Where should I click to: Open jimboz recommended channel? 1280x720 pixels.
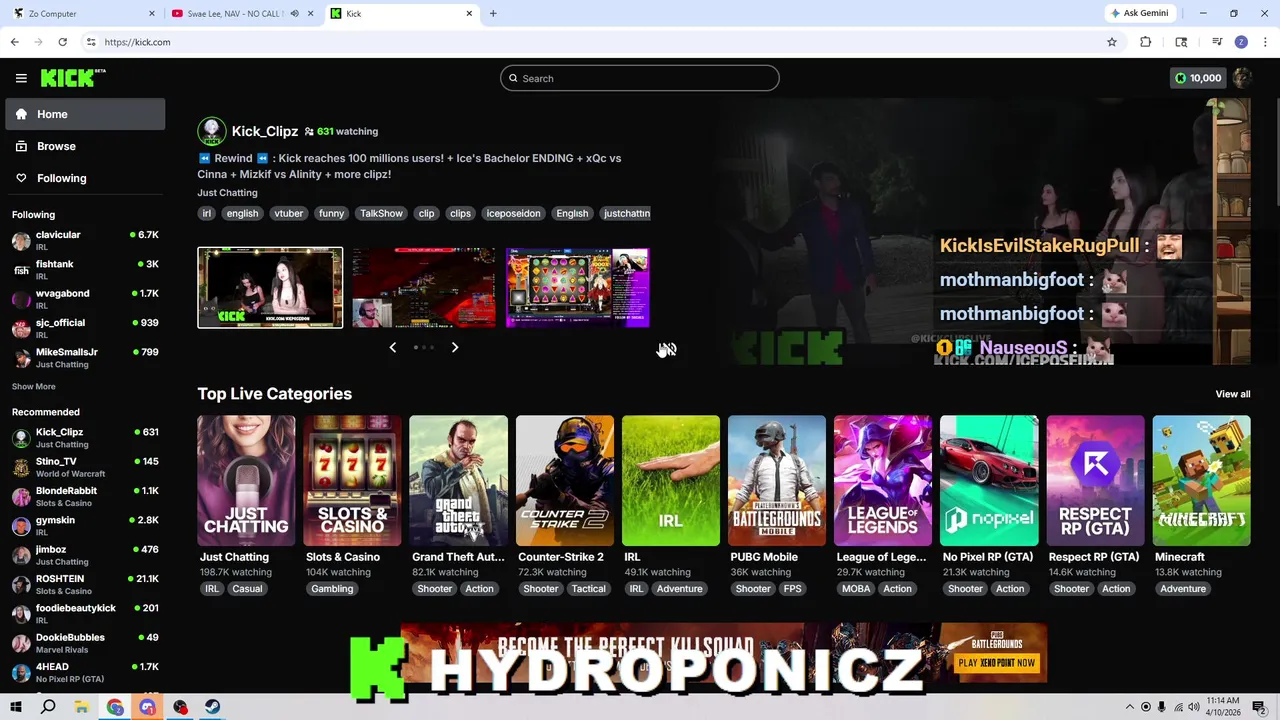click(85, 555)
